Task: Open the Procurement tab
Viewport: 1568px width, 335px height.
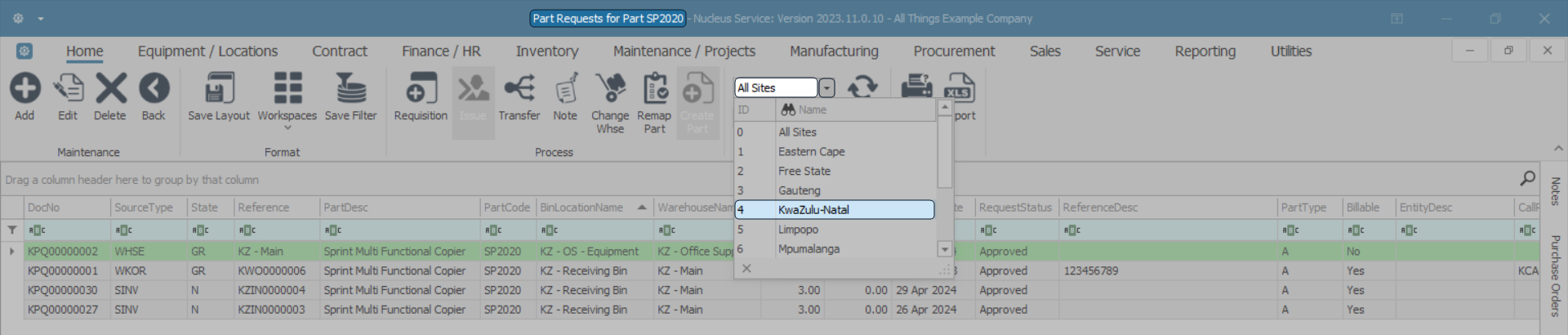Action: pos(954,51)
